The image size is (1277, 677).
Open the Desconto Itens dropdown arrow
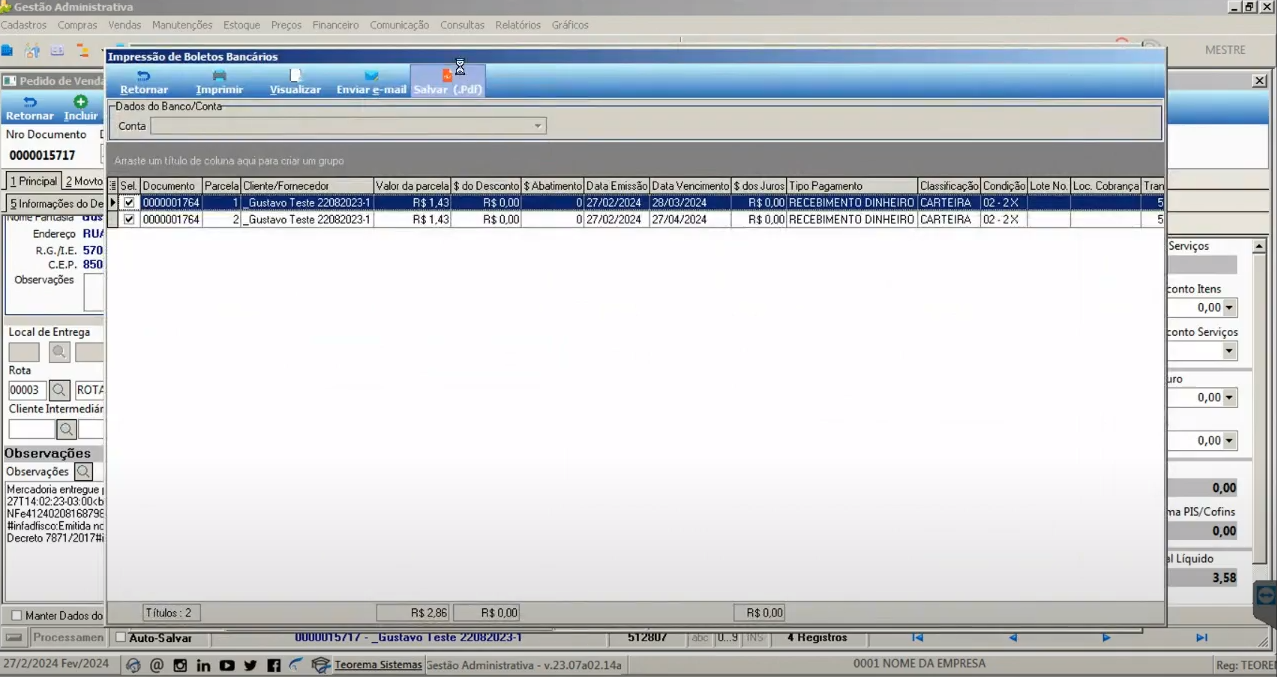pyautogui.click(x=1230, y=308)
